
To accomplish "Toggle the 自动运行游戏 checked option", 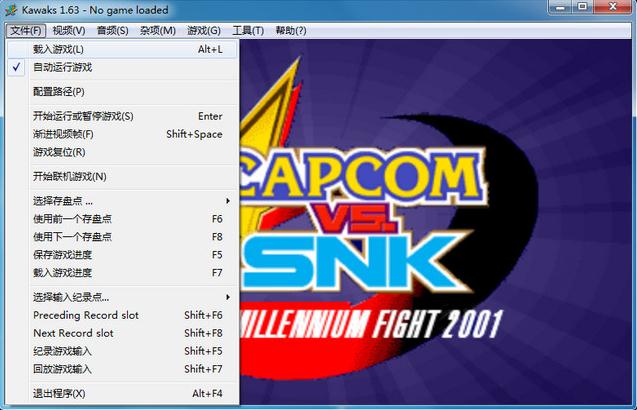I will [122, 67].
